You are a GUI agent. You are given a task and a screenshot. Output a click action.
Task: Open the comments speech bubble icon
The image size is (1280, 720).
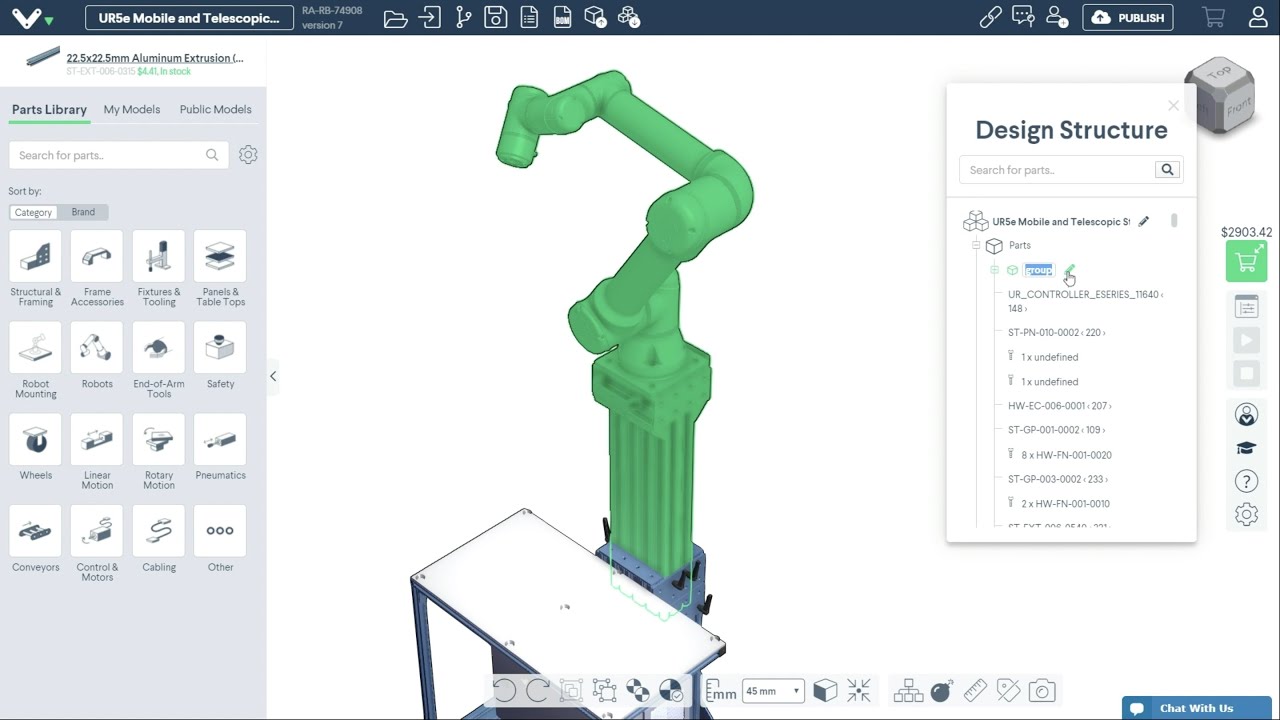[x=1023, y=17]
